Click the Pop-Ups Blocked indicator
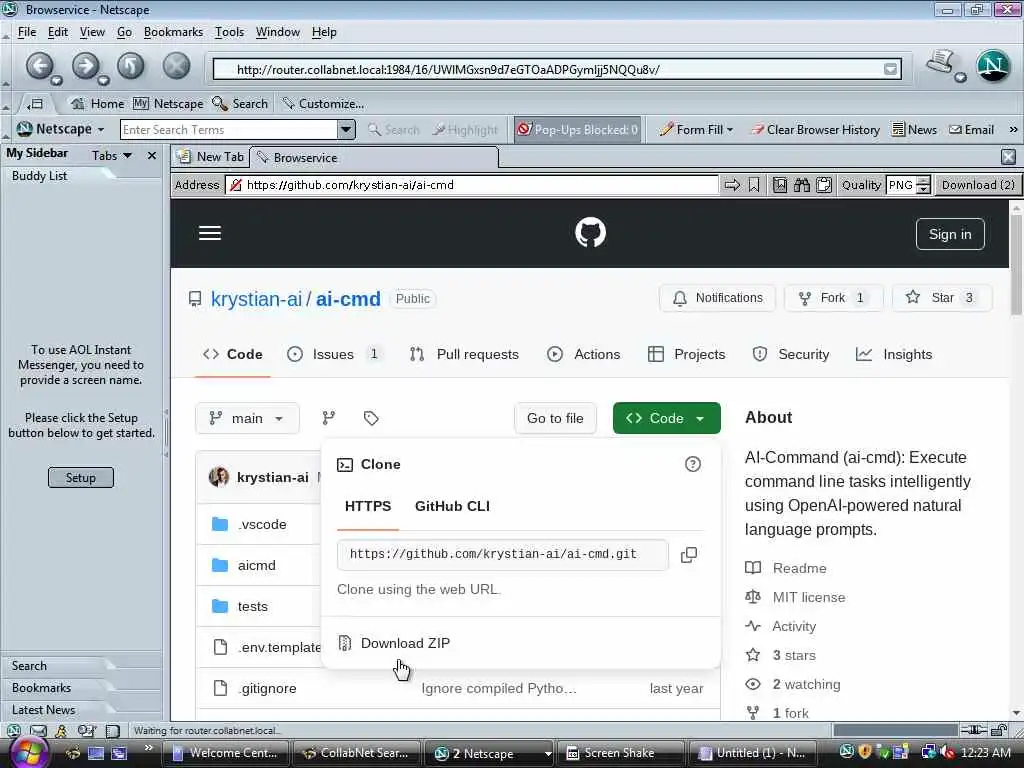Viewport: 1024px width, 768px height. 578,129
